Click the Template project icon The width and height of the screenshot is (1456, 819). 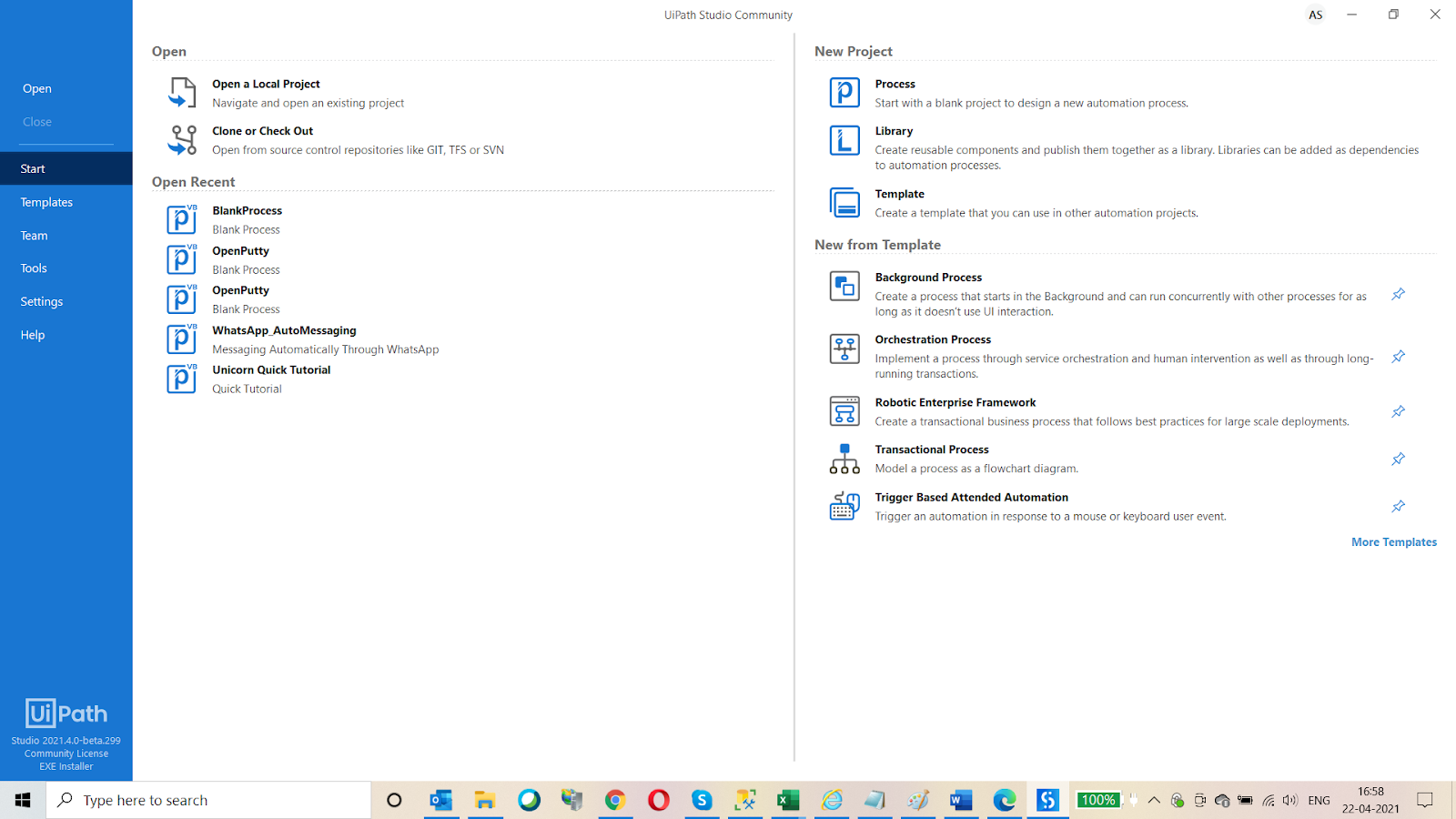[844, 203]
